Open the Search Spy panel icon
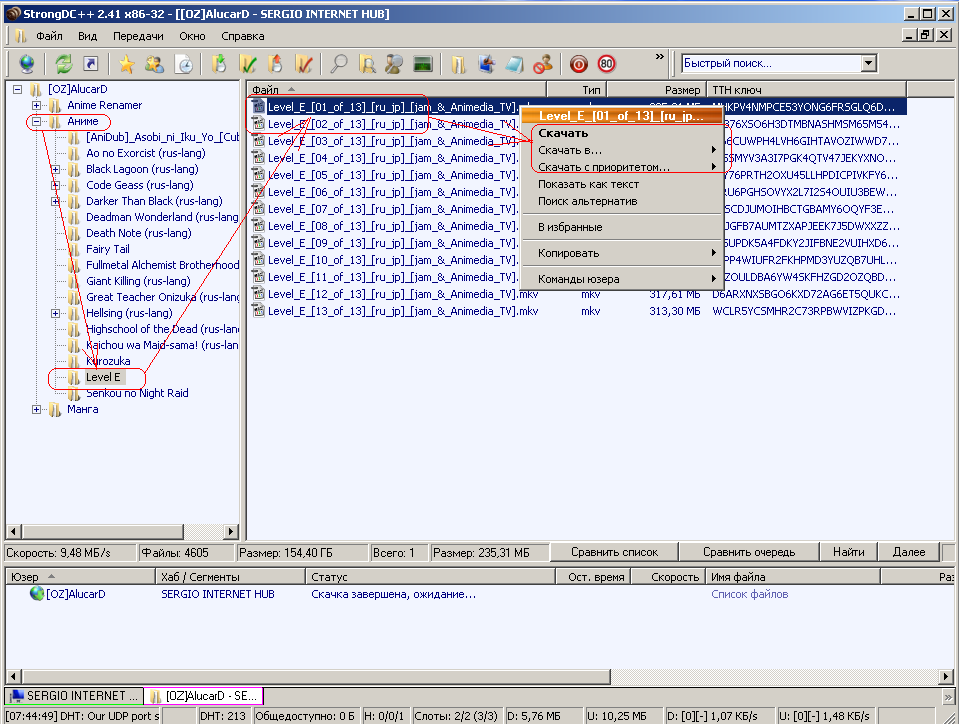959x724 pixels. (393, 63)
